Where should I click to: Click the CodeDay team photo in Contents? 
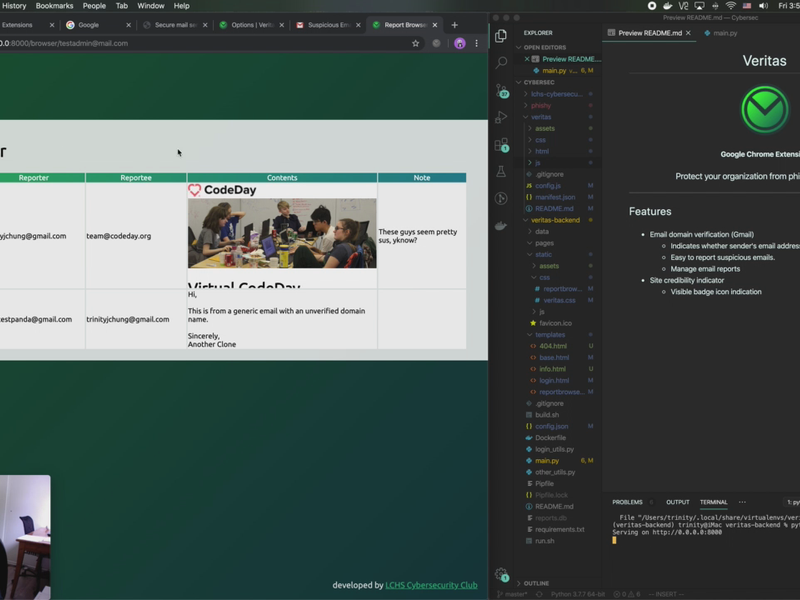[282, 233]
